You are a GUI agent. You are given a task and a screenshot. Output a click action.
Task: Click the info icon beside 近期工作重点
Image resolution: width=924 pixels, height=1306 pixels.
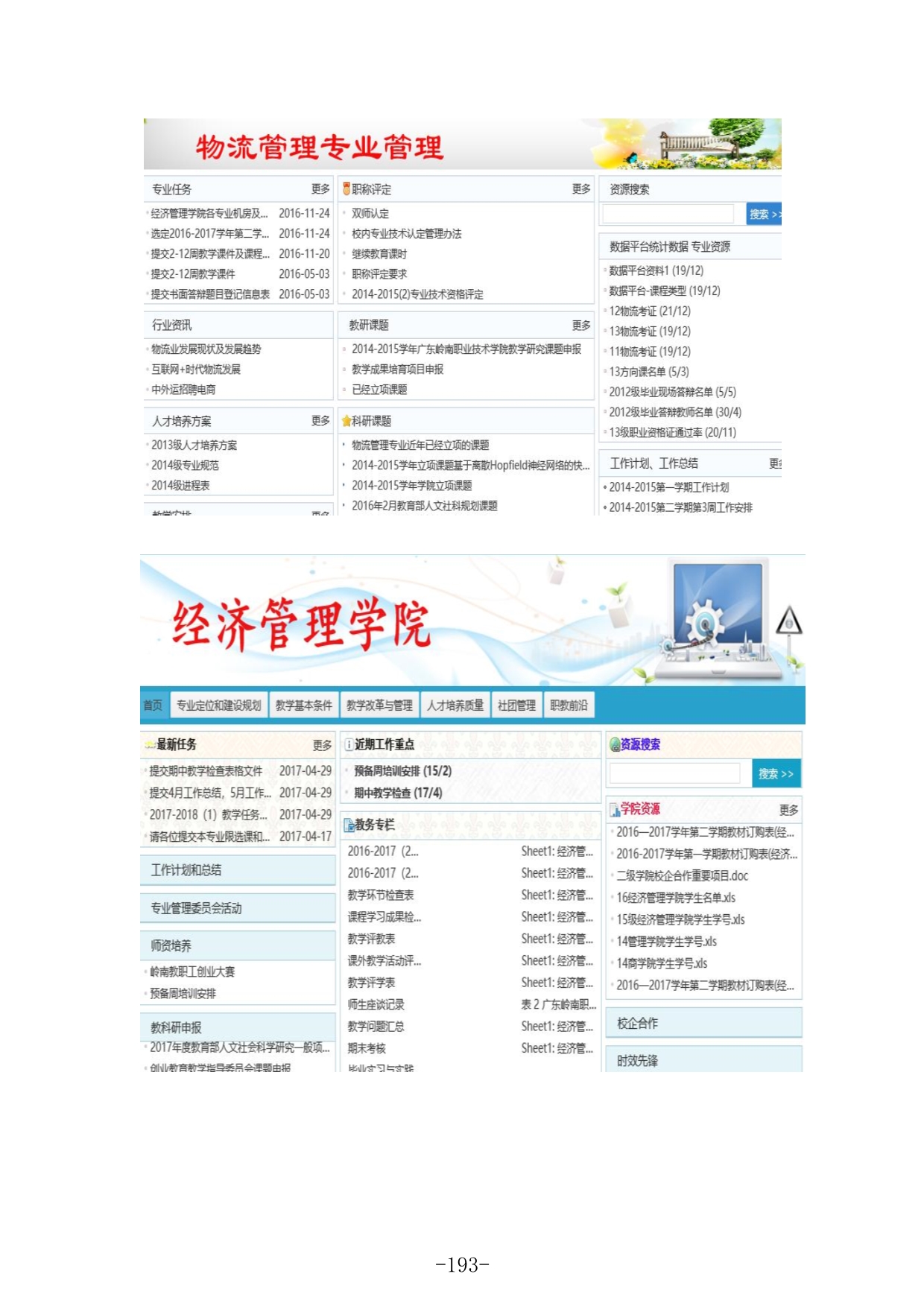[349, 744]
